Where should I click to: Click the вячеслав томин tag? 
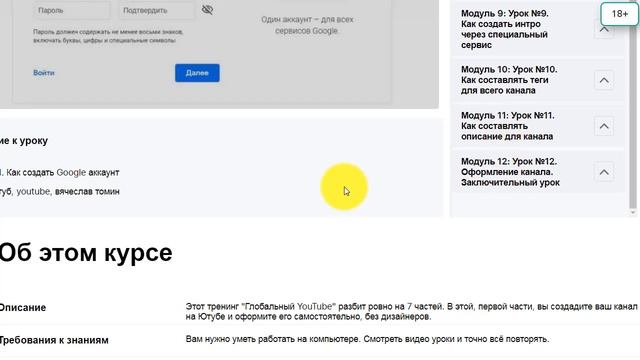click(87, 191)
